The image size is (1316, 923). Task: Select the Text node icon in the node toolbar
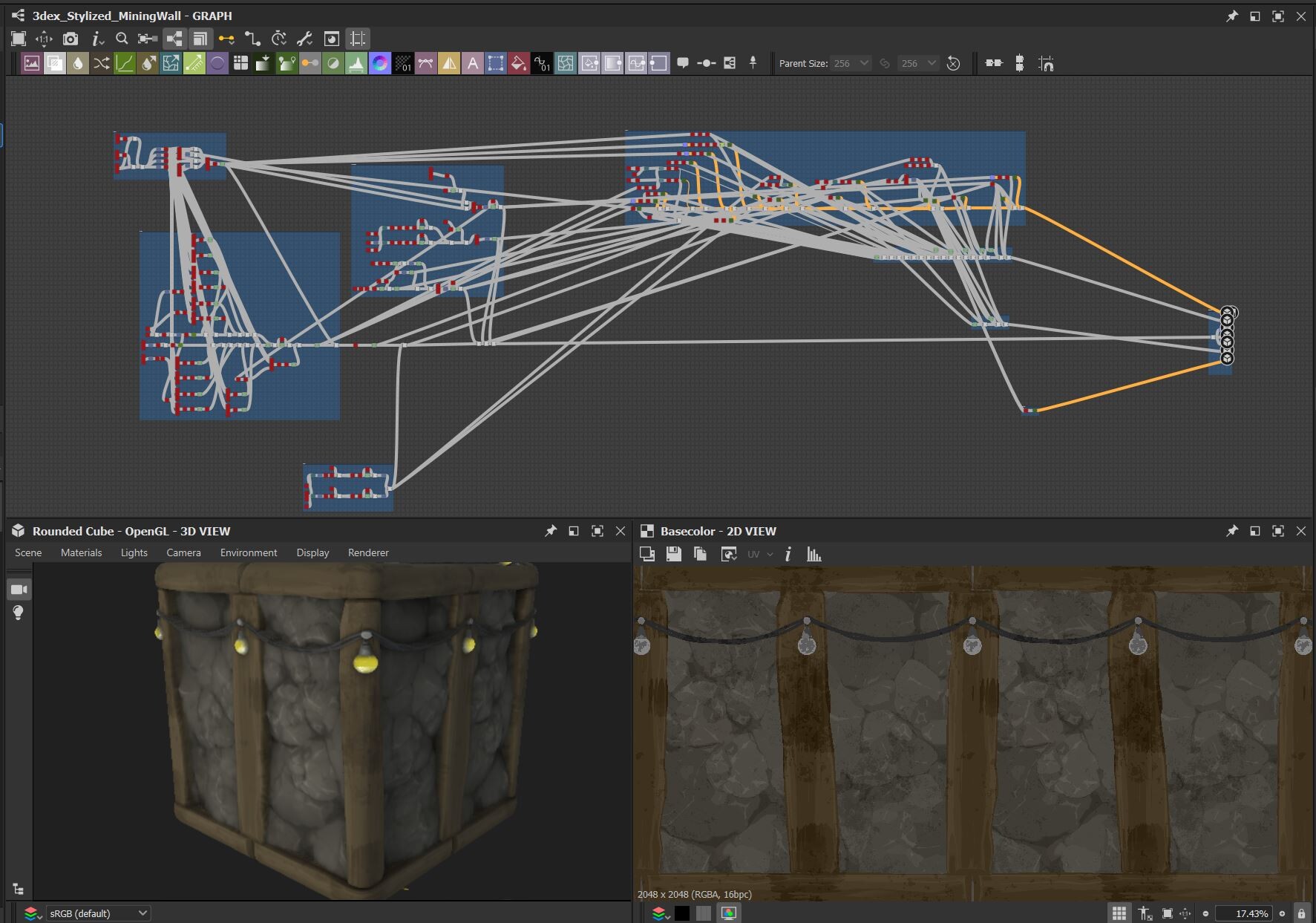(474, 63)
